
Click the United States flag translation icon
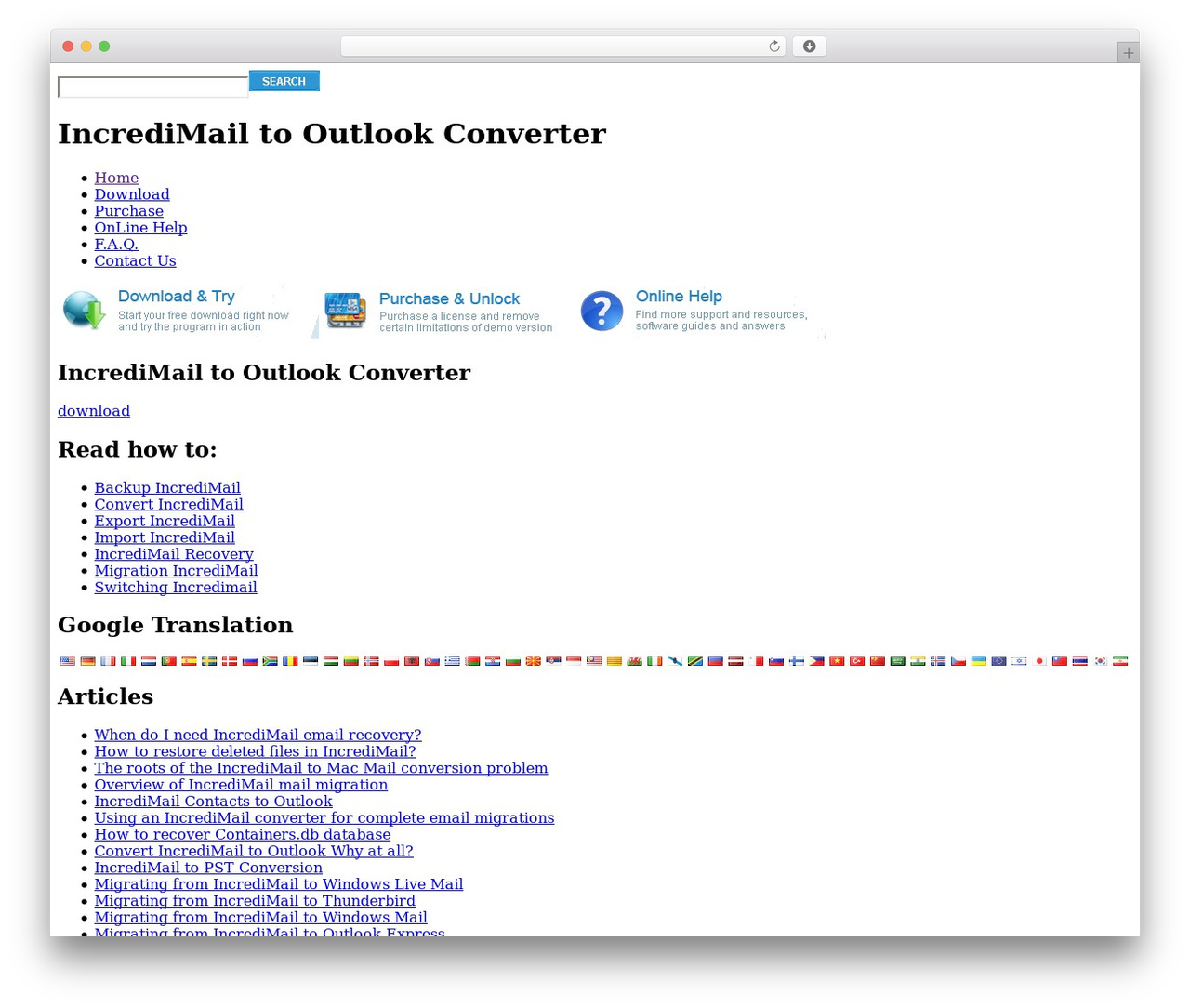click(x=68, y=661)
